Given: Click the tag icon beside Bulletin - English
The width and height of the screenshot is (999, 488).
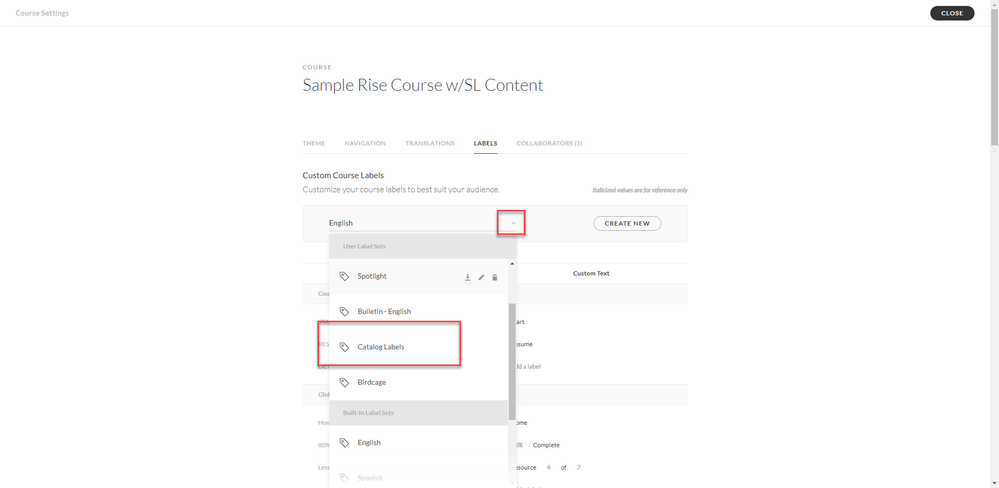Looking at the screenshot, I should 344,312.
